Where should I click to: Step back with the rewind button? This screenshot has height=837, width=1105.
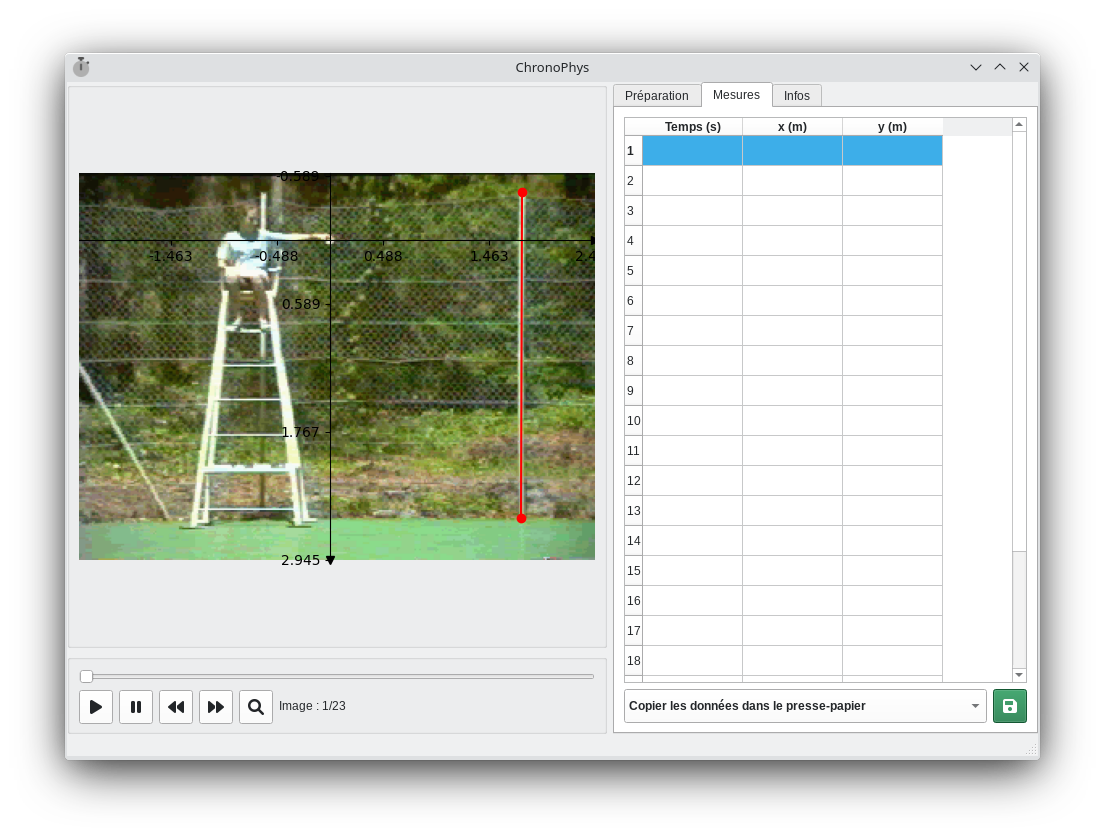click(x=176, y=707)
